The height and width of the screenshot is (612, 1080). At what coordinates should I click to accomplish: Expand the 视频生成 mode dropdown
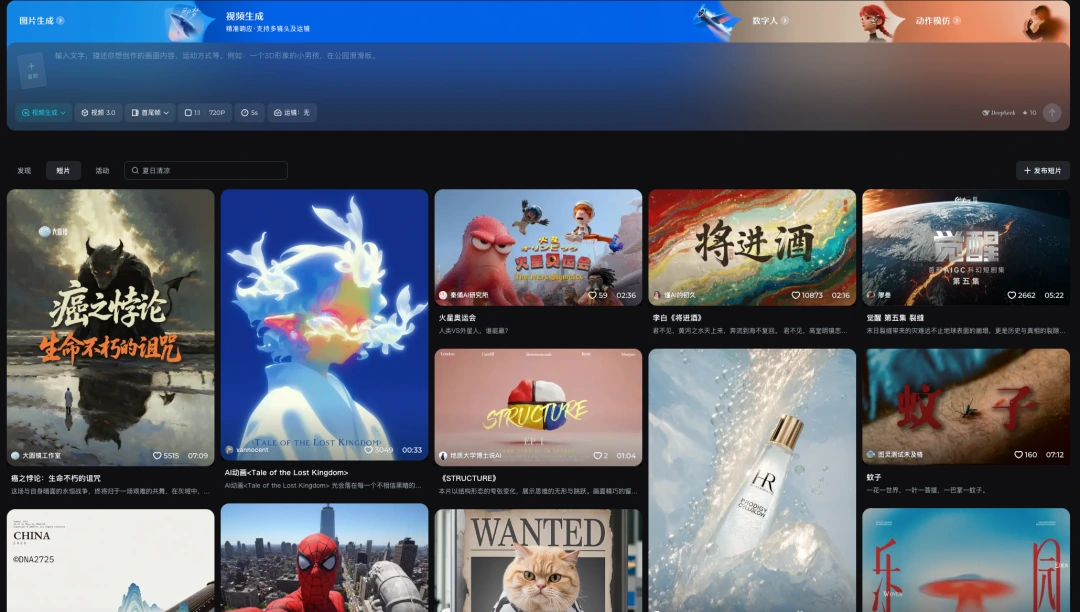pyautogui.click(x=43, y=113)
